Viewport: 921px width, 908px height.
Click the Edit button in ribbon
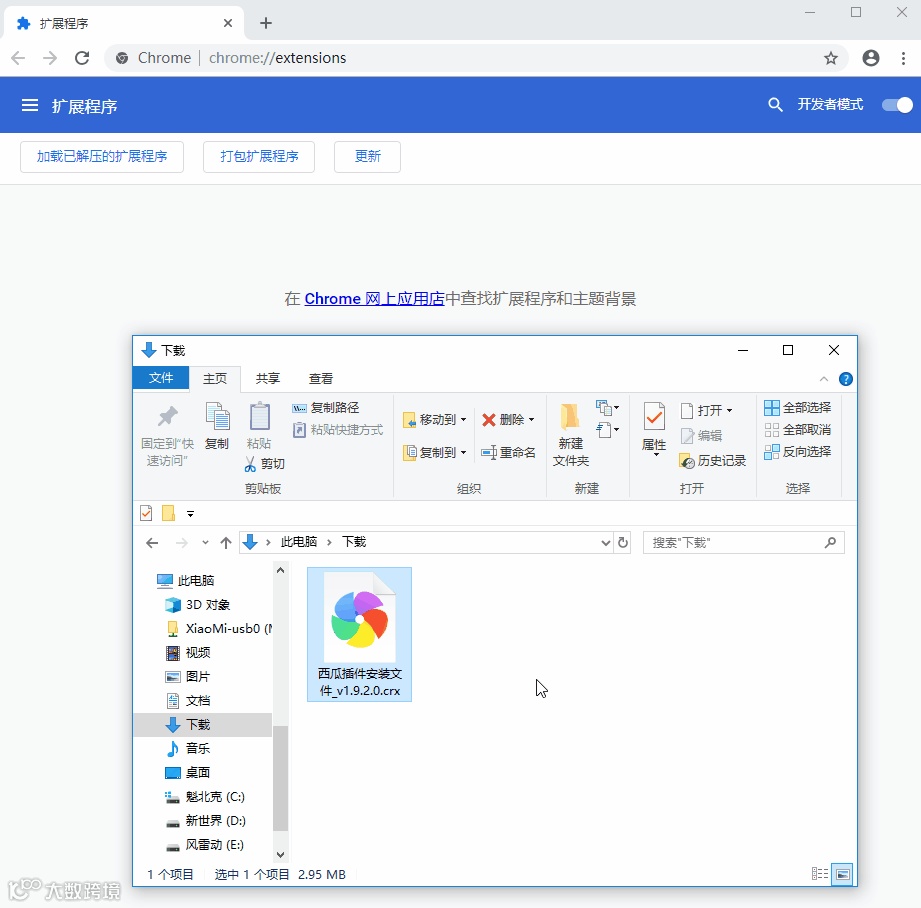(x=701, y=436)
